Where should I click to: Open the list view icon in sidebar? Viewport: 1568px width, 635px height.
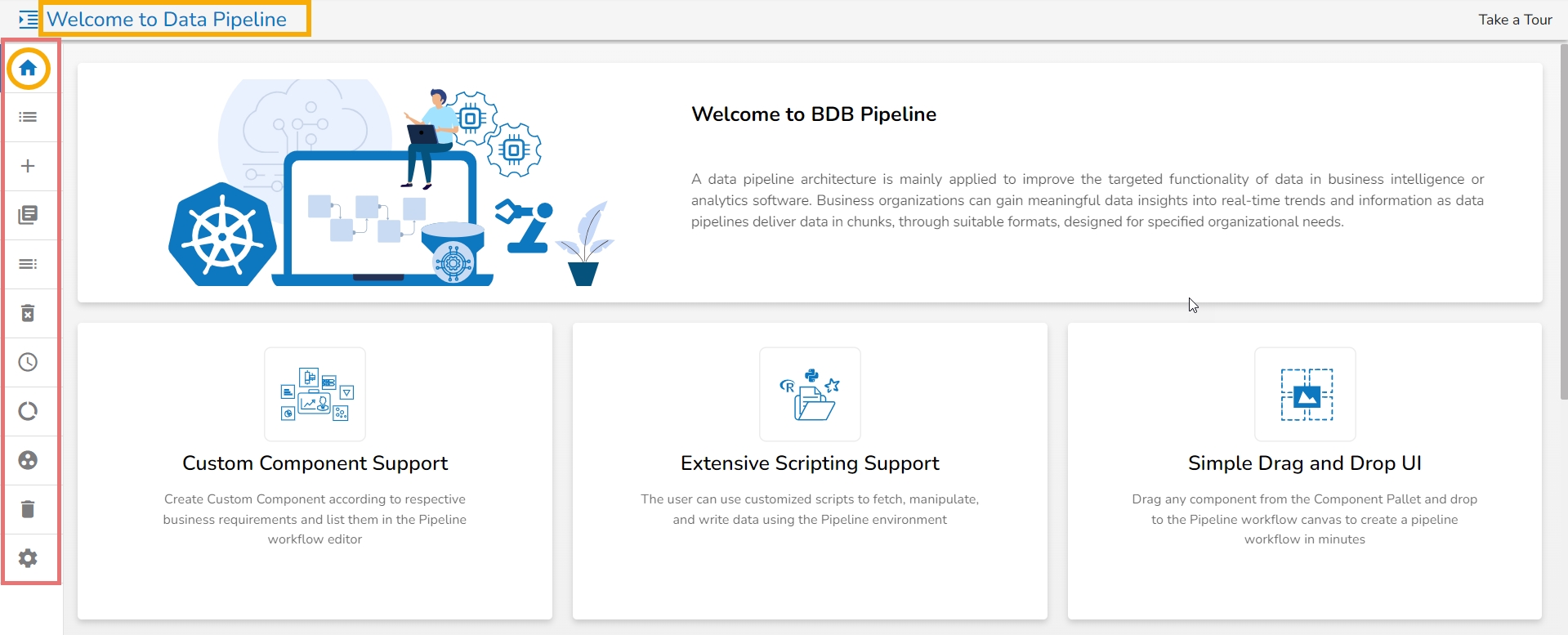click(x=28, y=118)
